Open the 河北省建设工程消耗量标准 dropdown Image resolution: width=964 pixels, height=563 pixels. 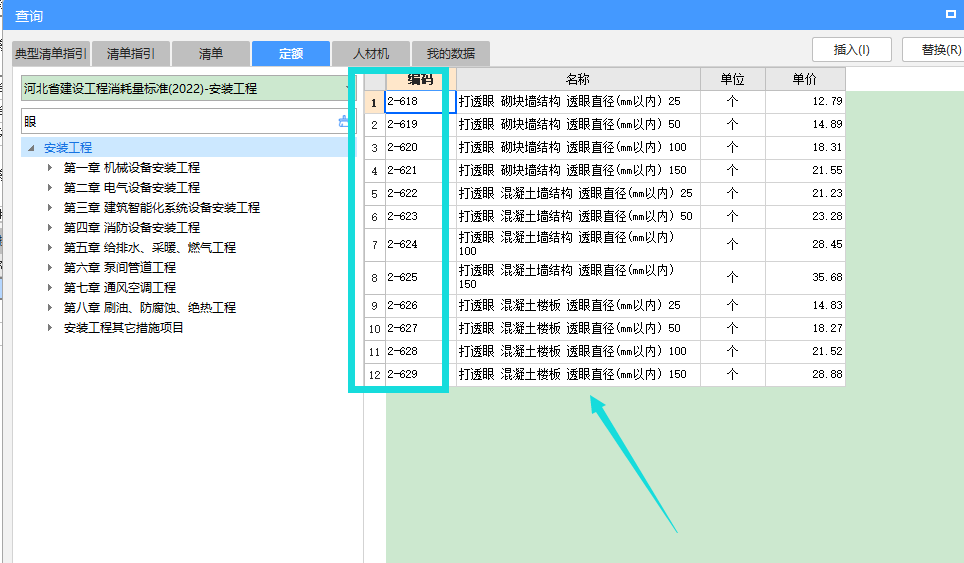click(x=187, y=89)
